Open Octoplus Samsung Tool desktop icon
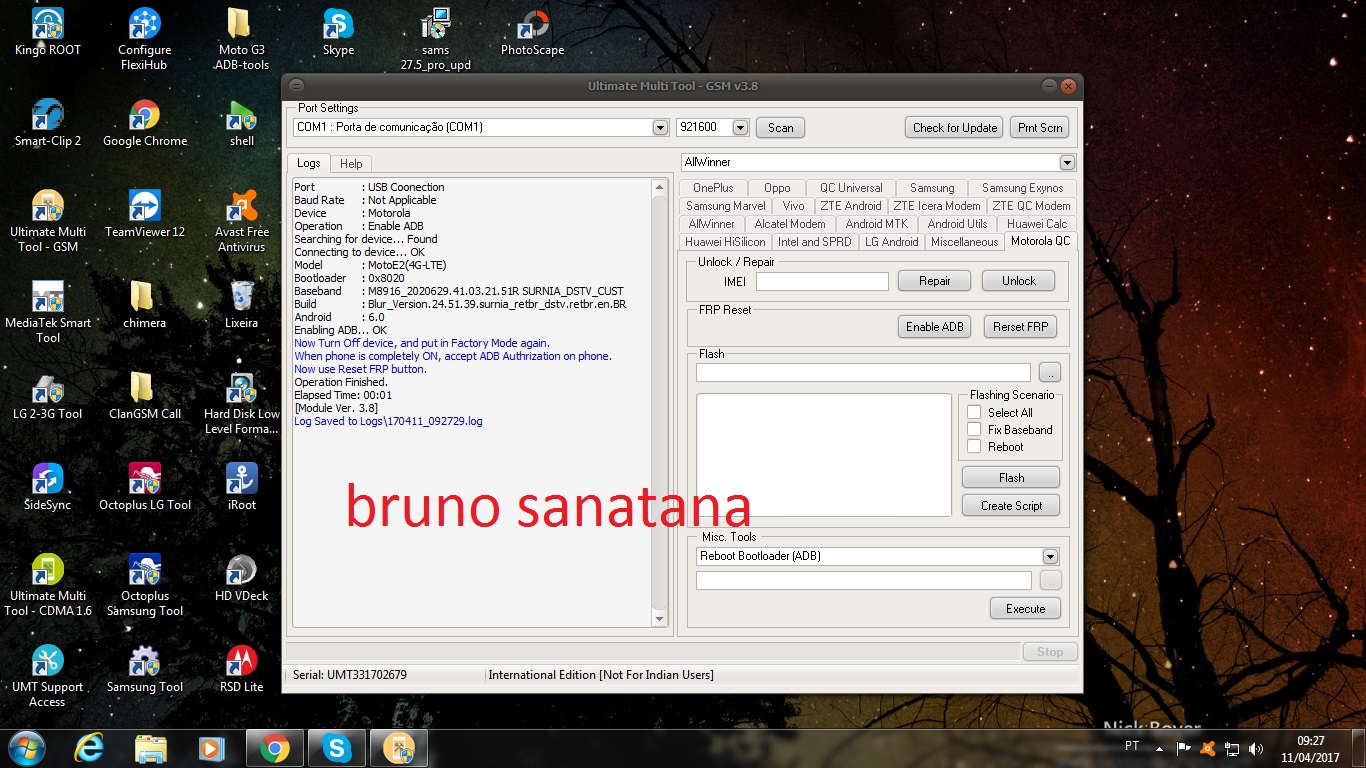 [x=145, y=586]
